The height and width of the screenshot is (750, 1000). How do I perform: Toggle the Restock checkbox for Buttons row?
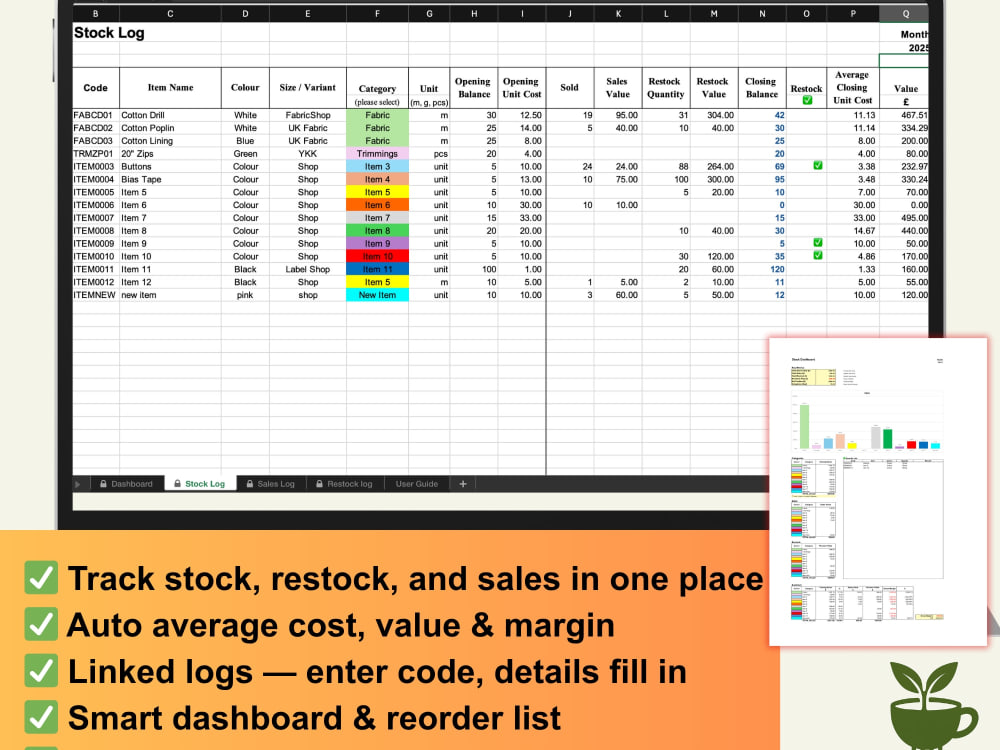point(818,166)
